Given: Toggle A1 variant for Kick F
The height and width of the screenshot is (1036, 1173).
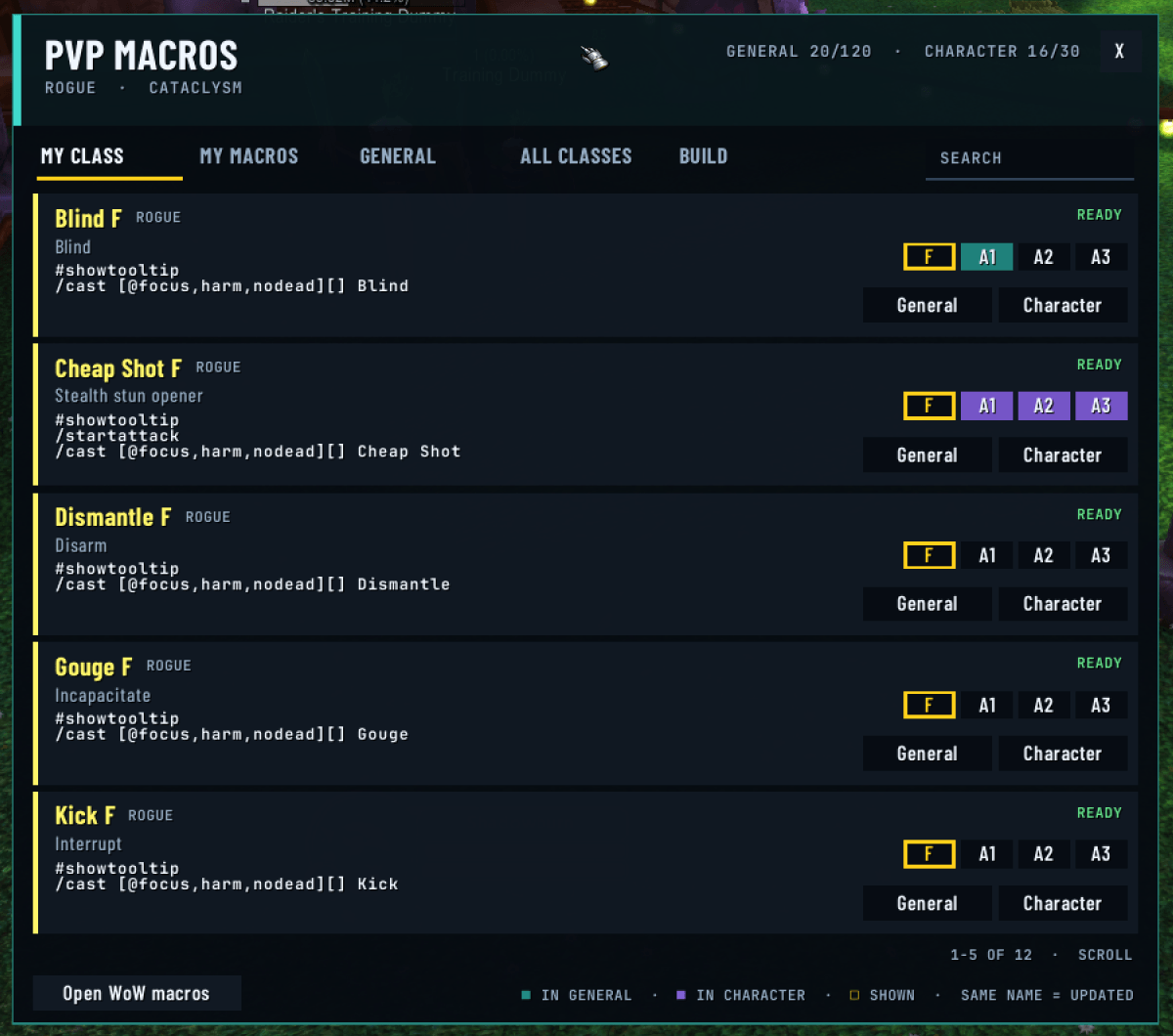Looking at the screenshot, I should (987, 854).
